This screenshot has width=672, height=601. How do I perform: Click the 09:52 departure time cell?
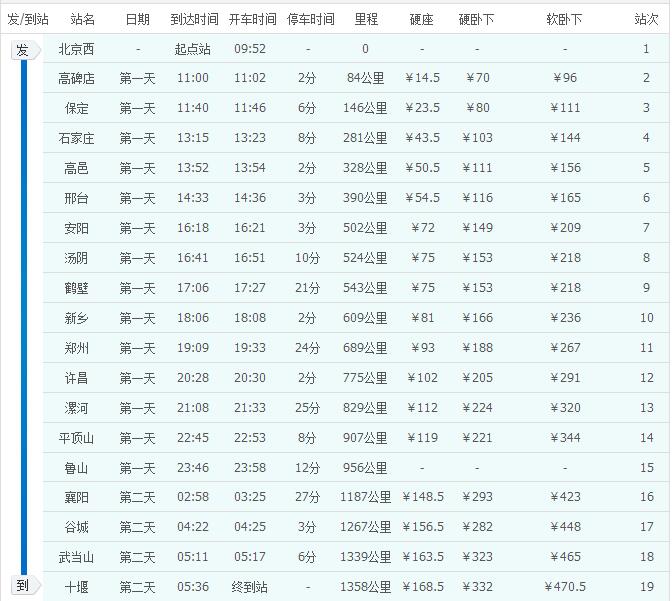pos(250,49)
